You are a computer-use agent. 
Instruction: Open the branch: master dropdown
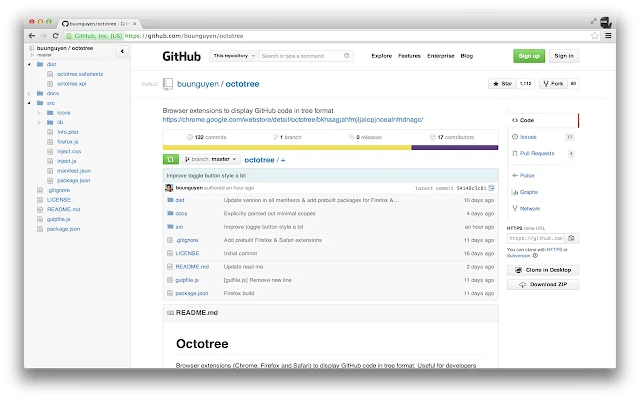(x=211, y=159)
